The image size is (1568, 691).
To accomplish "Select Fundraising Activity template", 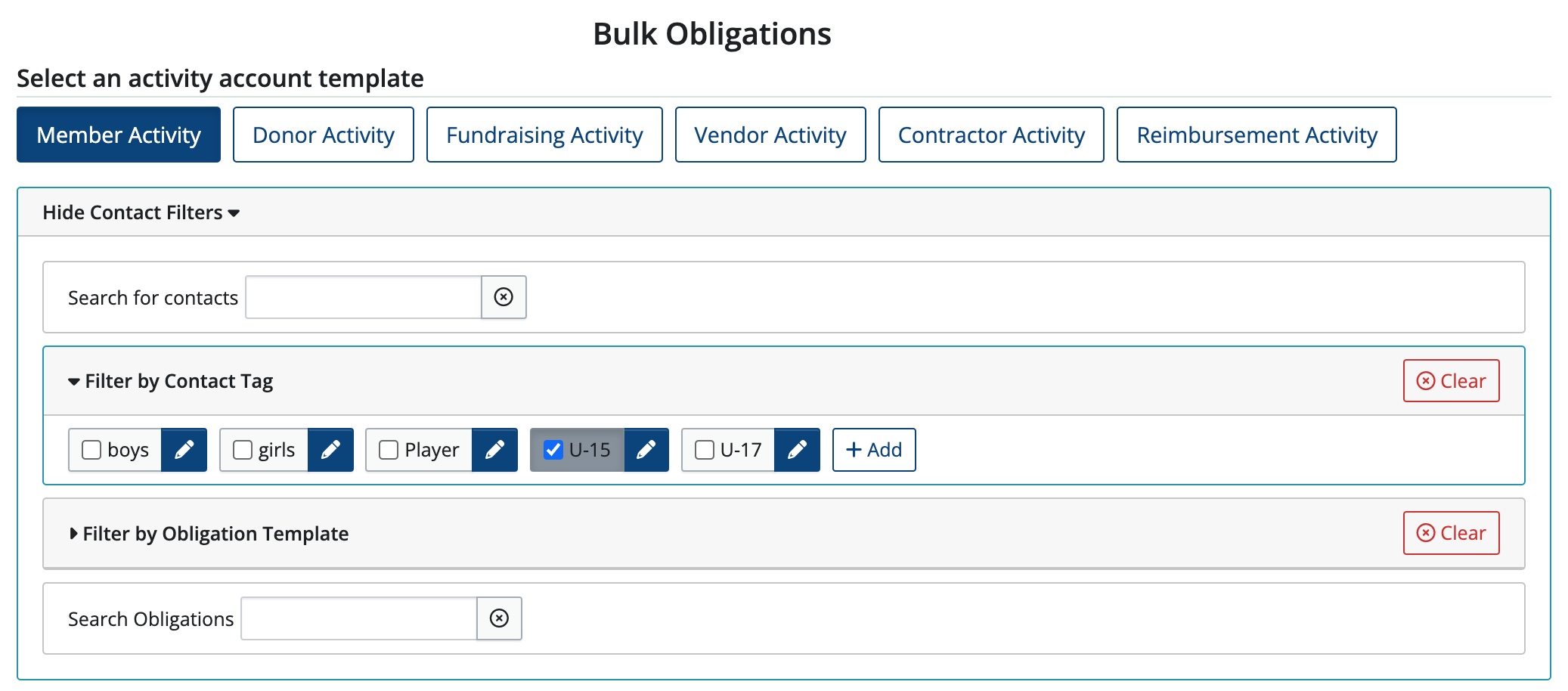I will click(544, 135).
